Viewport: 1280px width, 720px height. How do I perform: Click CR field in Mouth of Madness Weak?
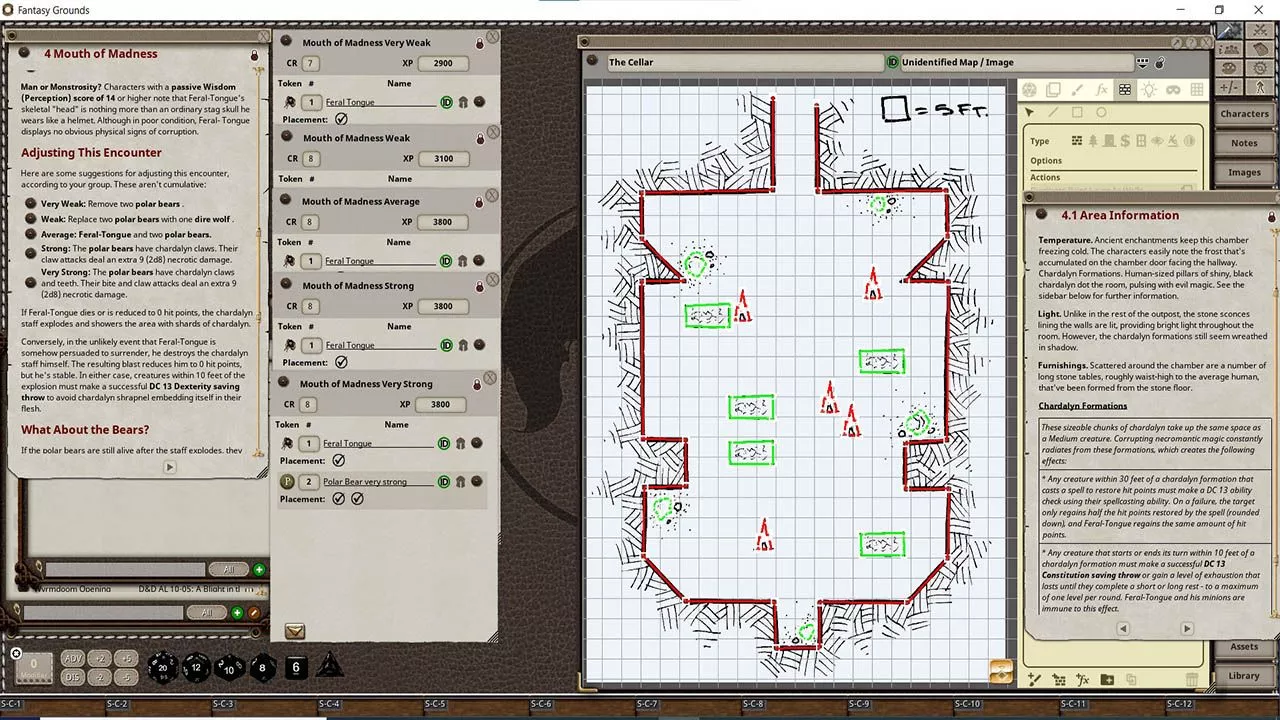(x=311, y=158)
